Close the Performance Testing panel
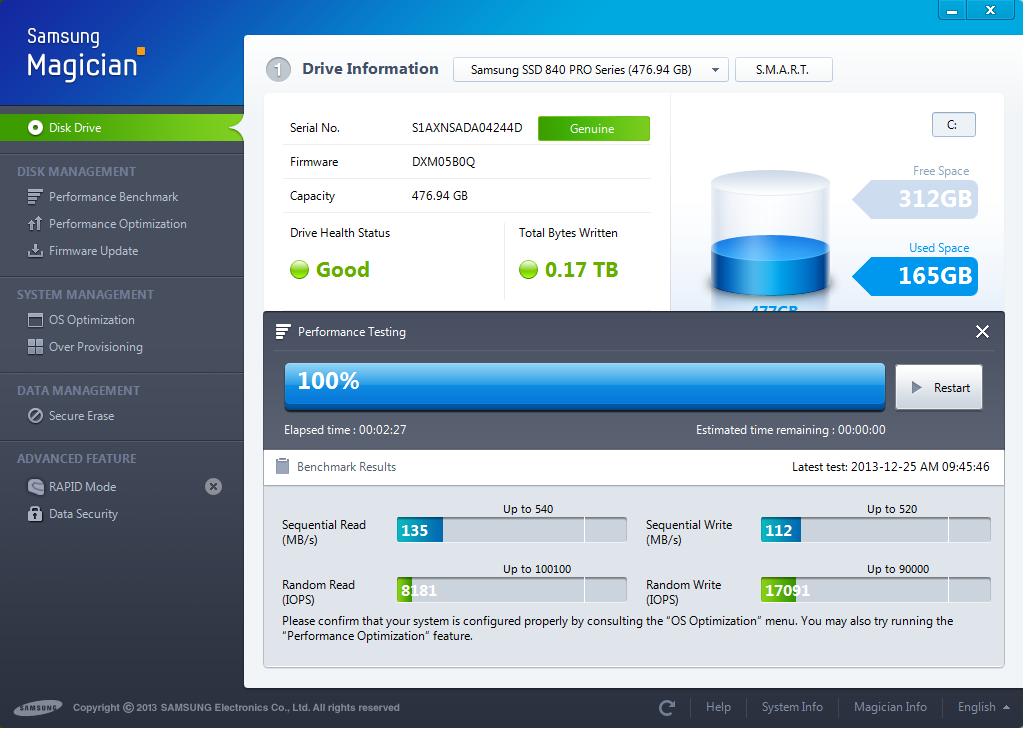The width and height of the screenshot is (1023, 729). [982, 332]
